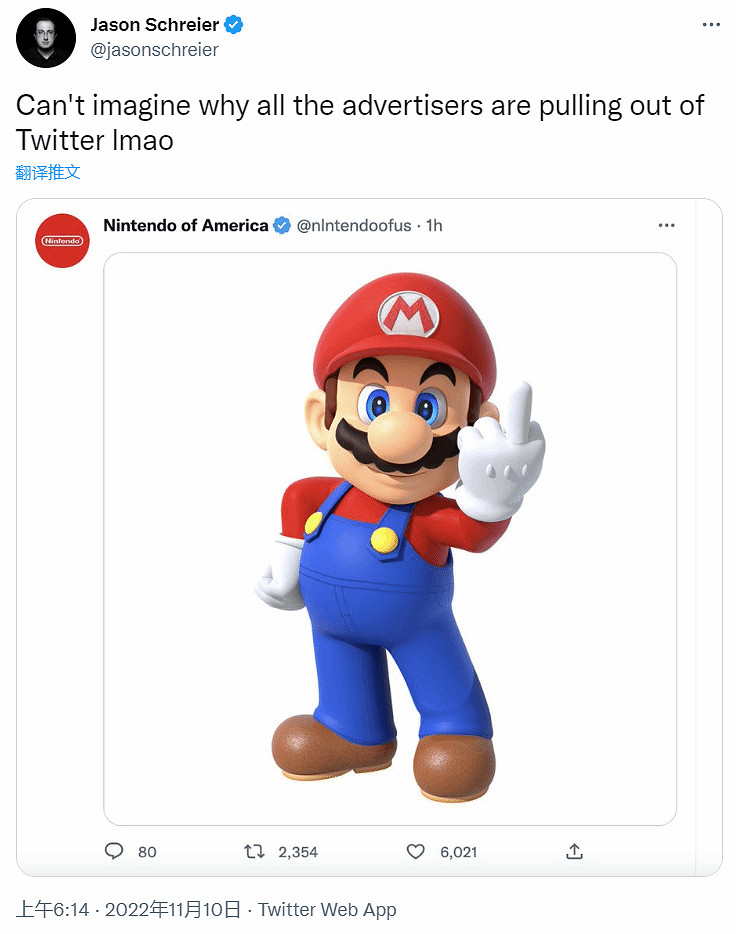Screen dimensions: 736x934
Task: Open the Mario image in quoted tweet
Action: click(x=390, y=538)
